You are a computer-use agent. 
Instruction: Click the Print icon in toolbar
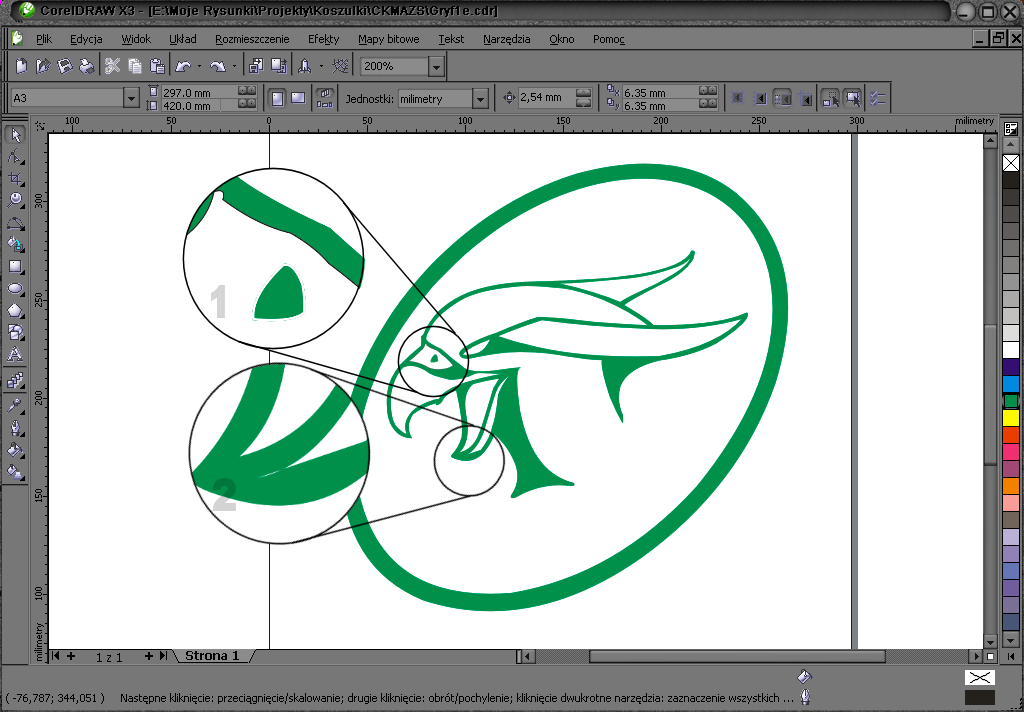[87, 67]
